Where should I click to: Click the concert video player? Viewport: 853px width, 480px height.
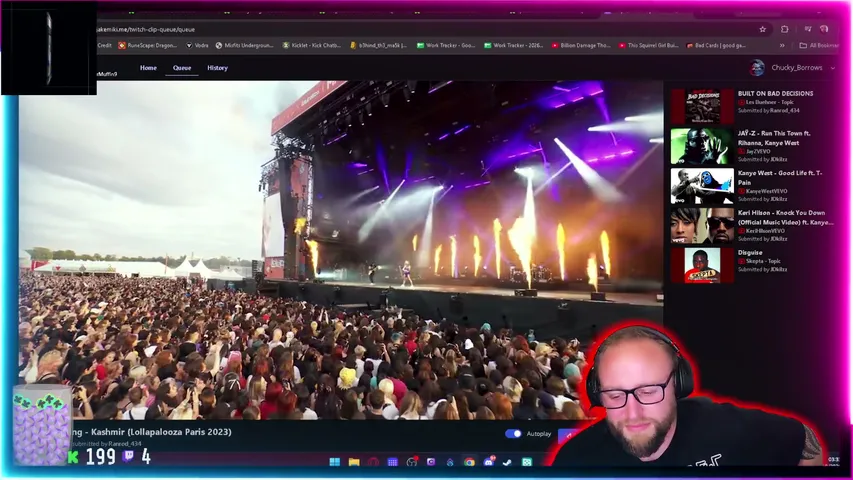[x=341, y=250]
